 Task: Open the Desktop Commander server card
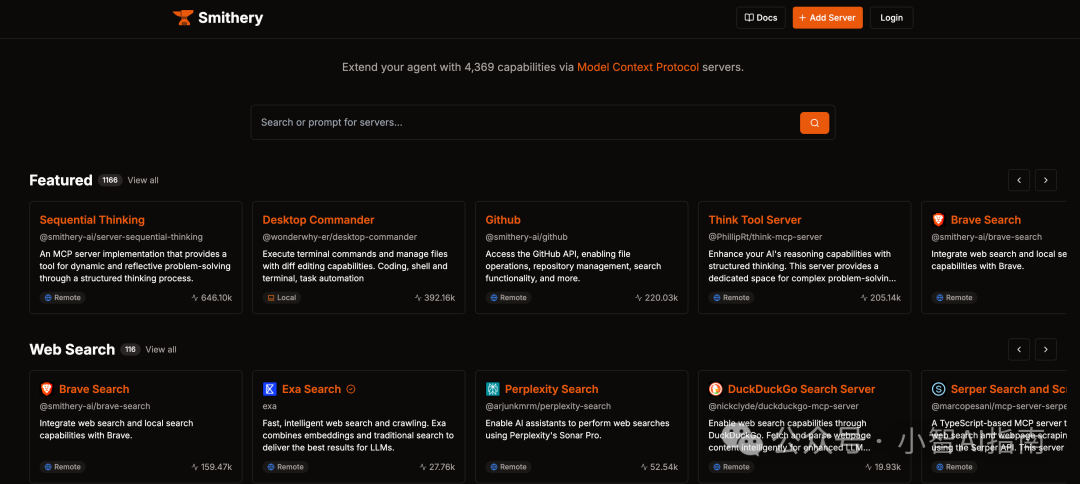pyautogui.click(x=358, y=257)
